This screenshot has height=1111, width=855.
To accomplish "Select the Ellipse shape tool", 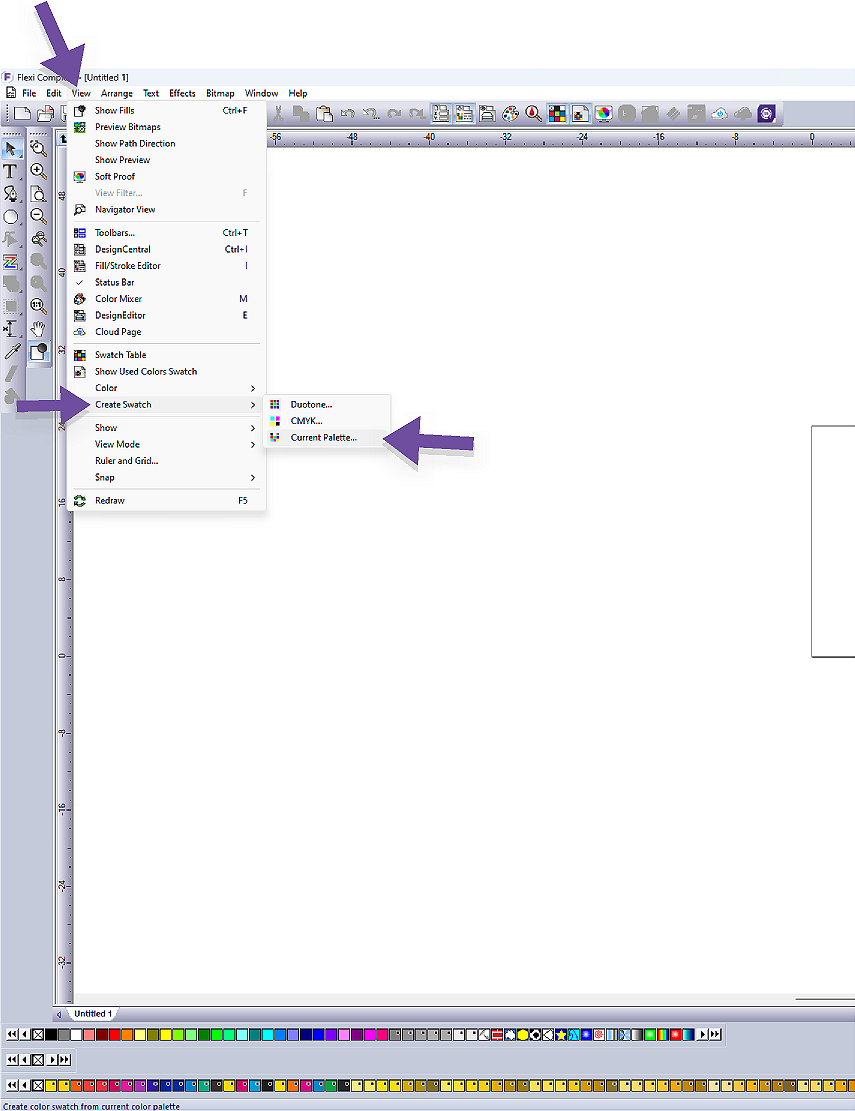I will pyautogui.click(x=11, y=216).
